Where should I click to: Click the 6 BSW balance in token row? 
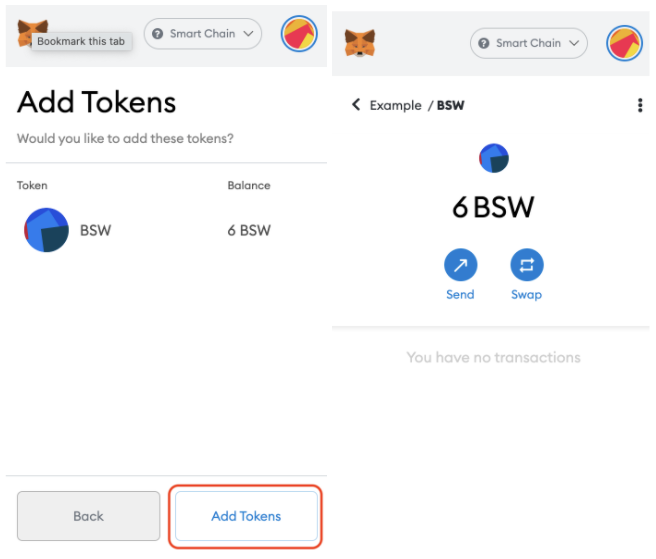point(249,230)
